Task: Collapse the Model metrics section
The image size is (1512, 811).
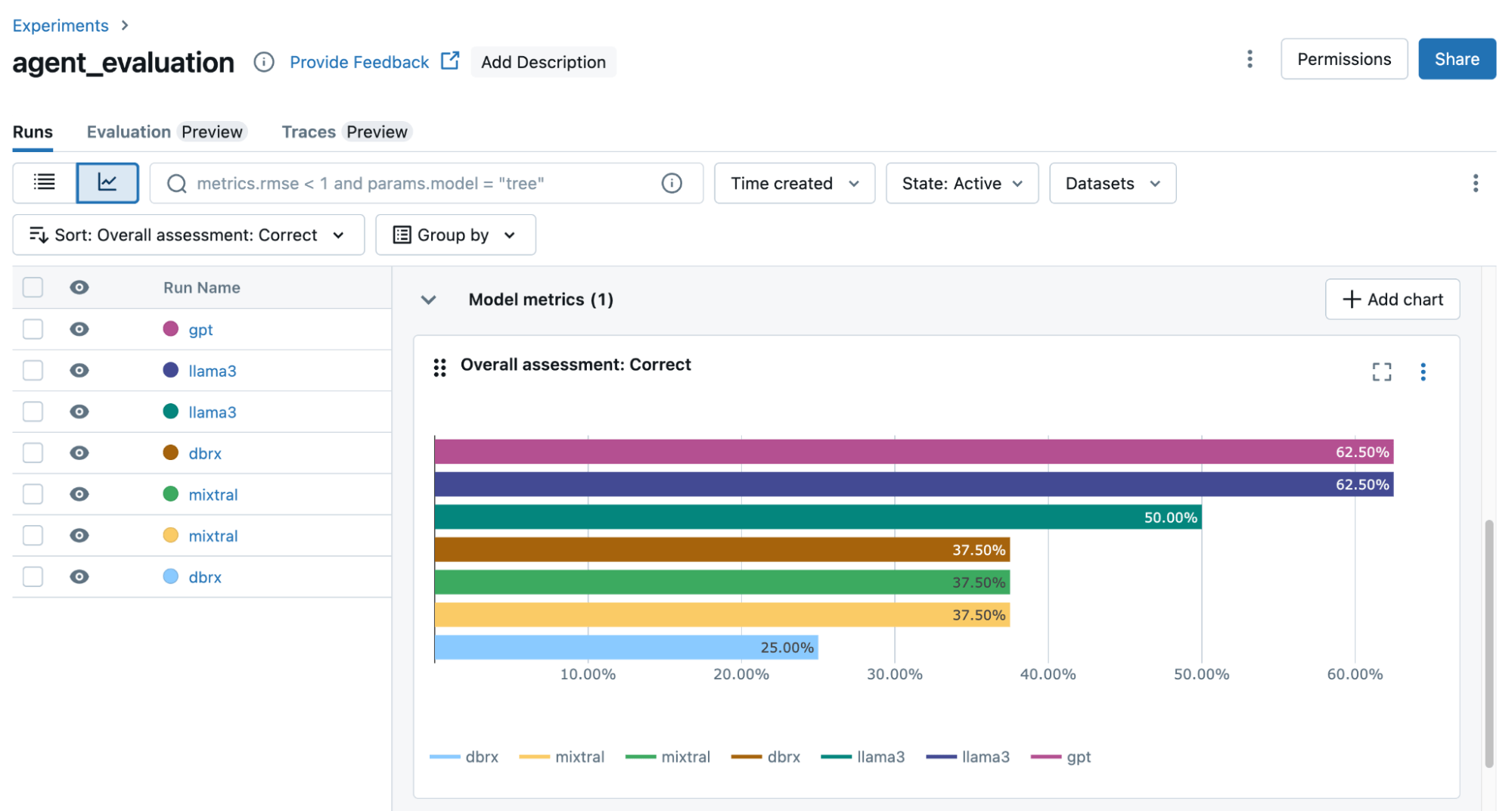Action: click(428, 299)
